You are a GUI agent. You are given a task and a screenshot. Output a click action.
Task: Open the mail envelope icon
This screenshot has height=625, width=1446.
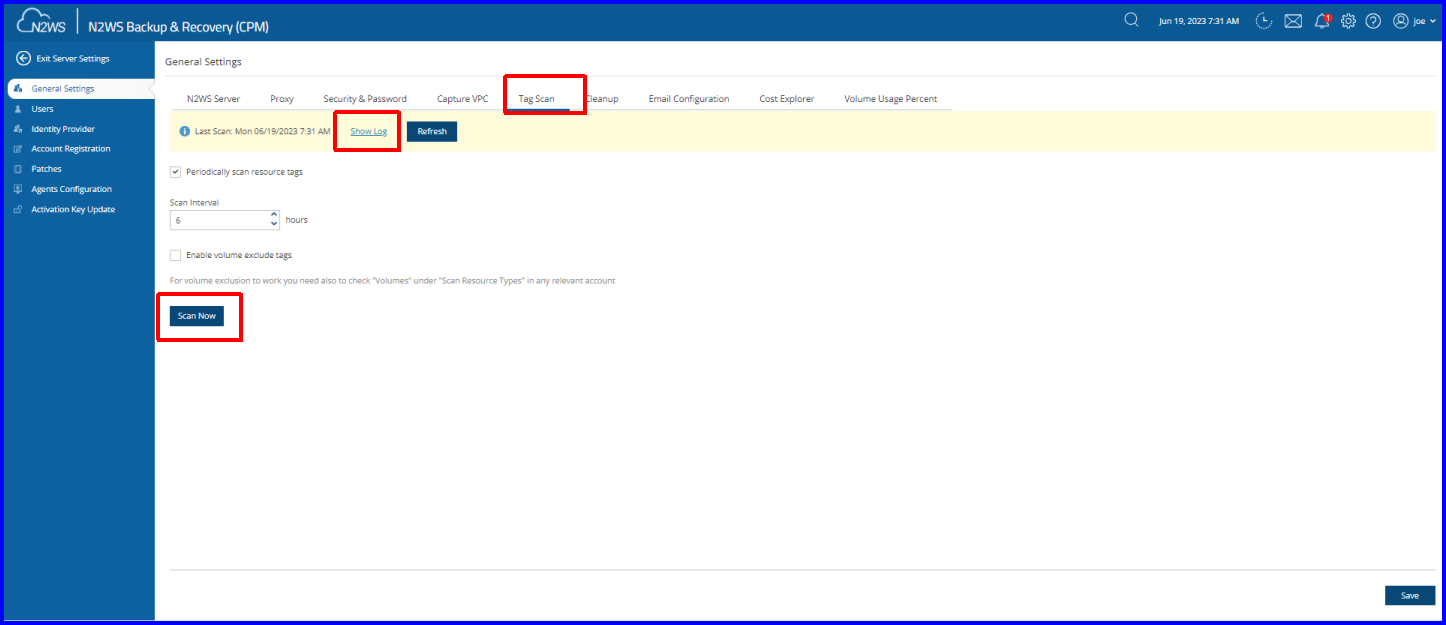tap(1293, 21)
